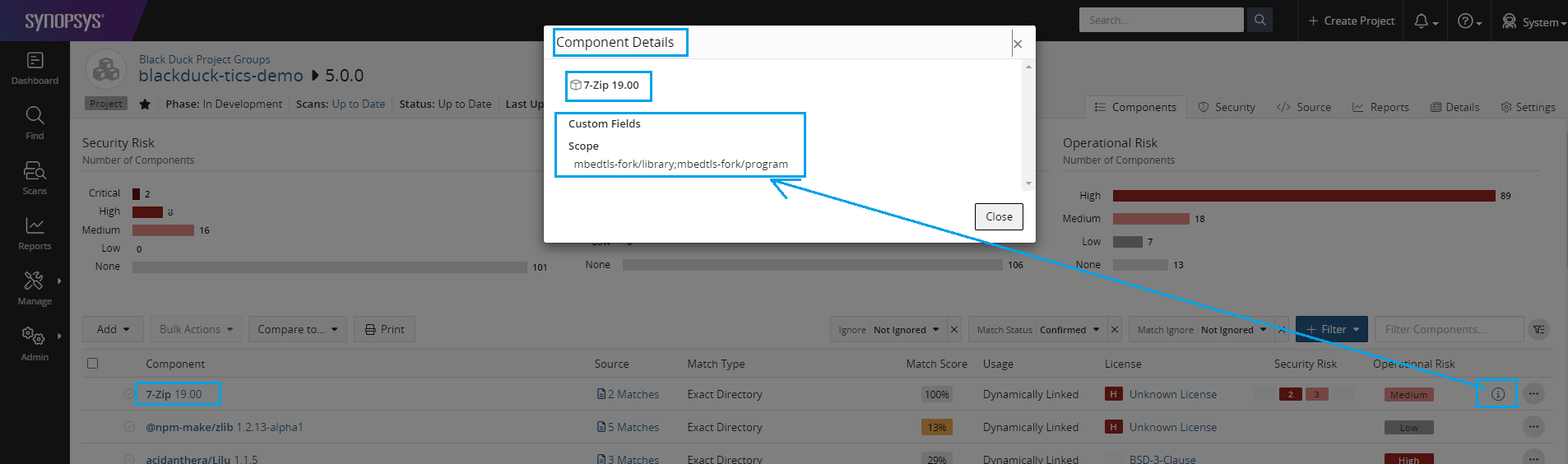1568x464 pixels.
Task: Open the Add dropdown
Action: (113, 329)
